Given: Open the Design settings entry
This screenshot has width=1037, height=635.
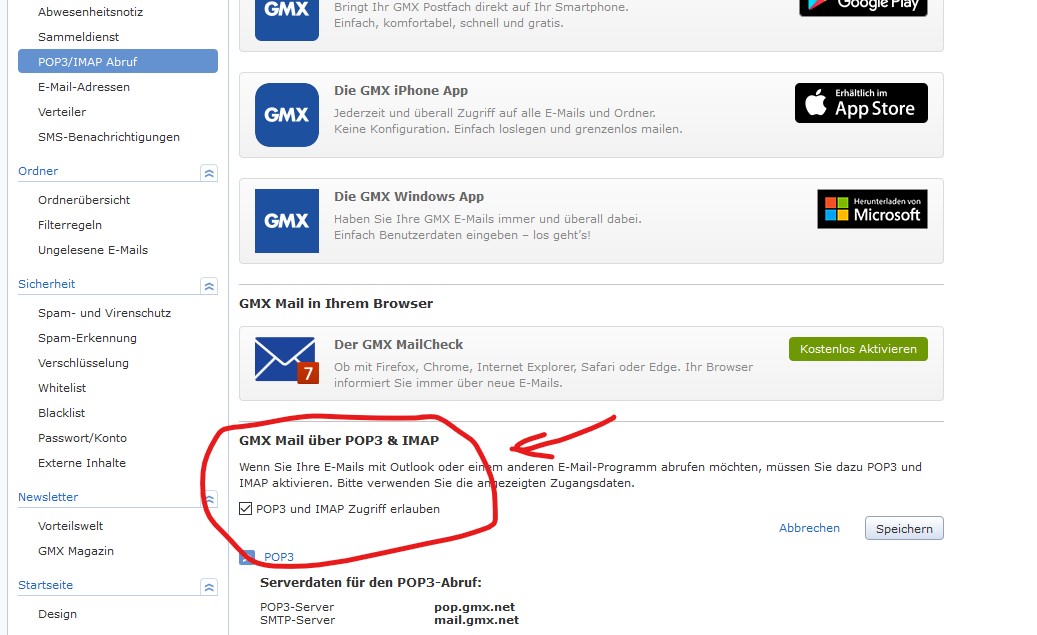Looking at the screenshot, I should click(58, 614).
